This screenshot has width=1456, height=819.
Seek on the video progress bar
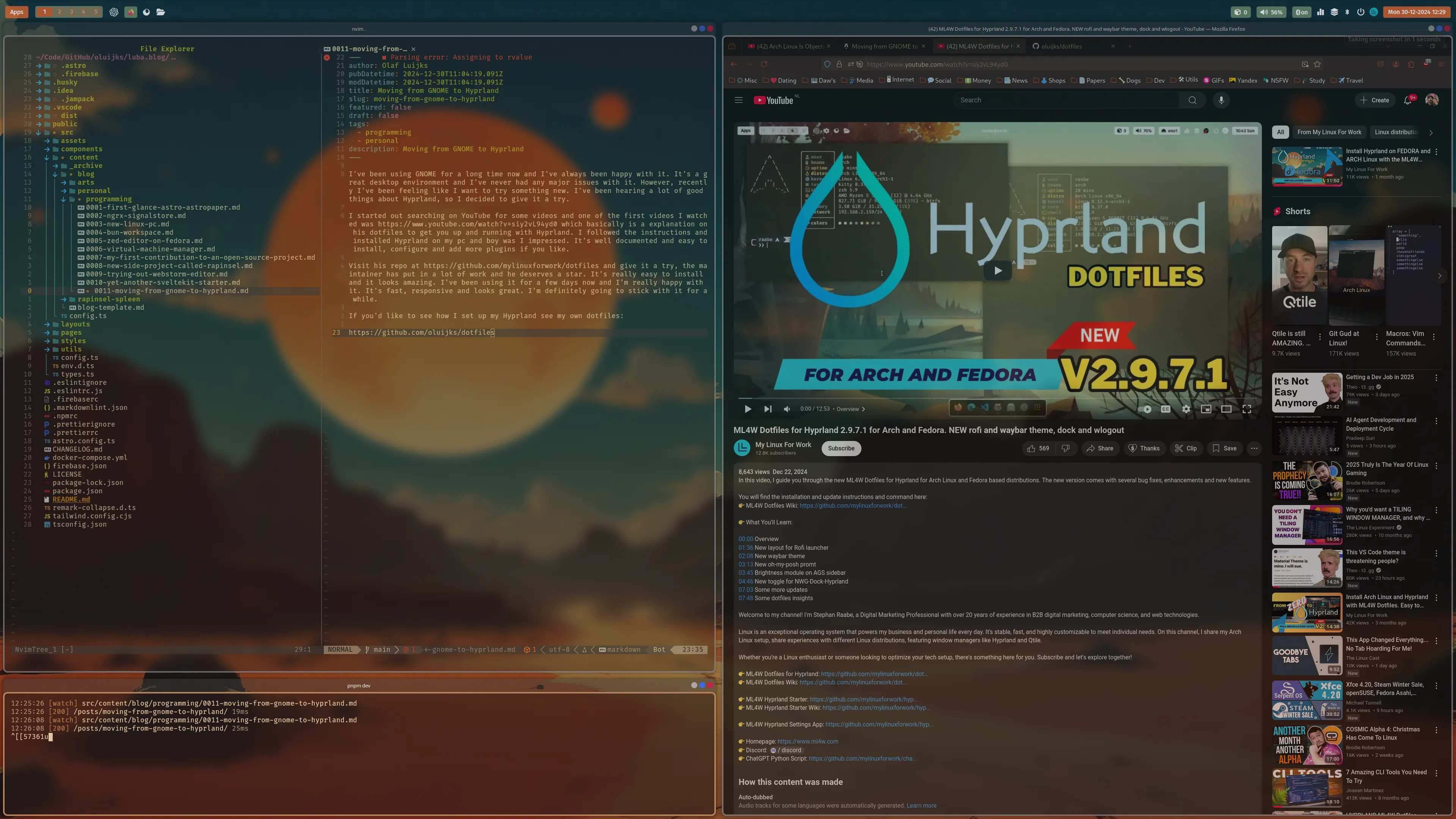[x=998, y=399]
